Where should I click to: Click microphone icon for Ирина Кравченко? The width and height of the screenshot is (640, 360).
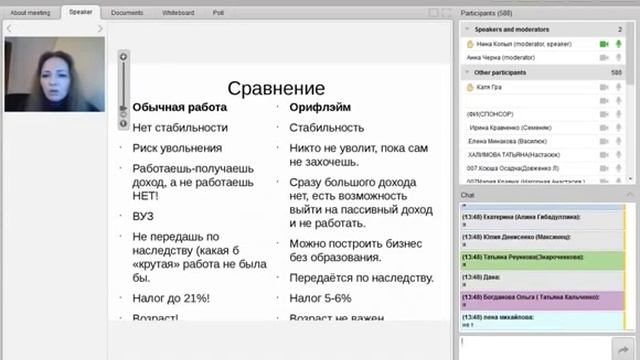619,128
